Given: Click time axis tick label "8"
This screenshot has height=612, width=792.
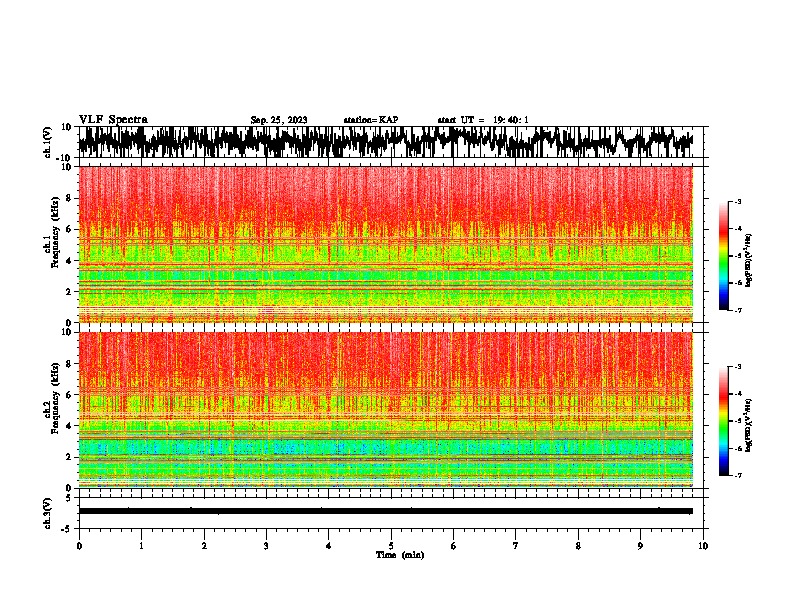Looking at the screenshot, I should pyautogui.click(x=578, y=546).
